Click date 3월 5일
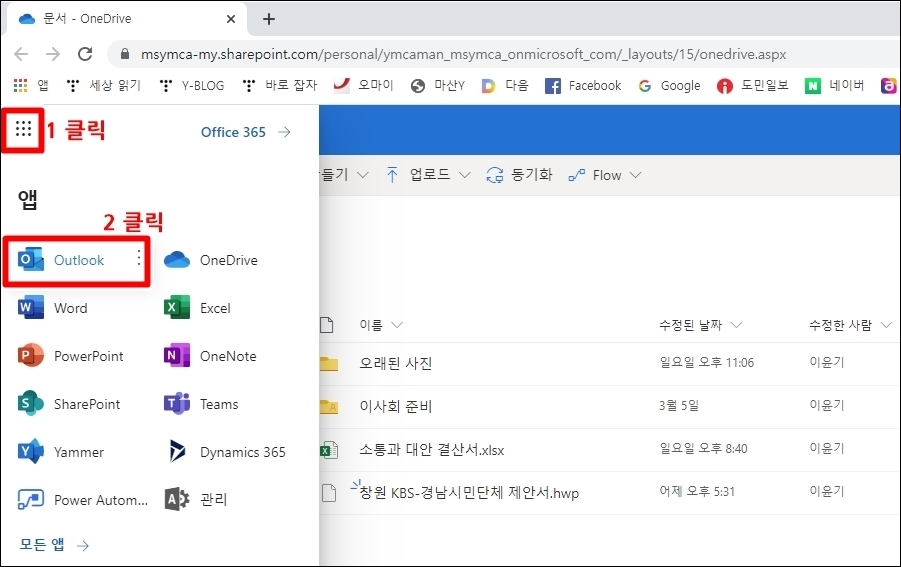This screenshot has height=567, width=901. click(x=679, y=406)
